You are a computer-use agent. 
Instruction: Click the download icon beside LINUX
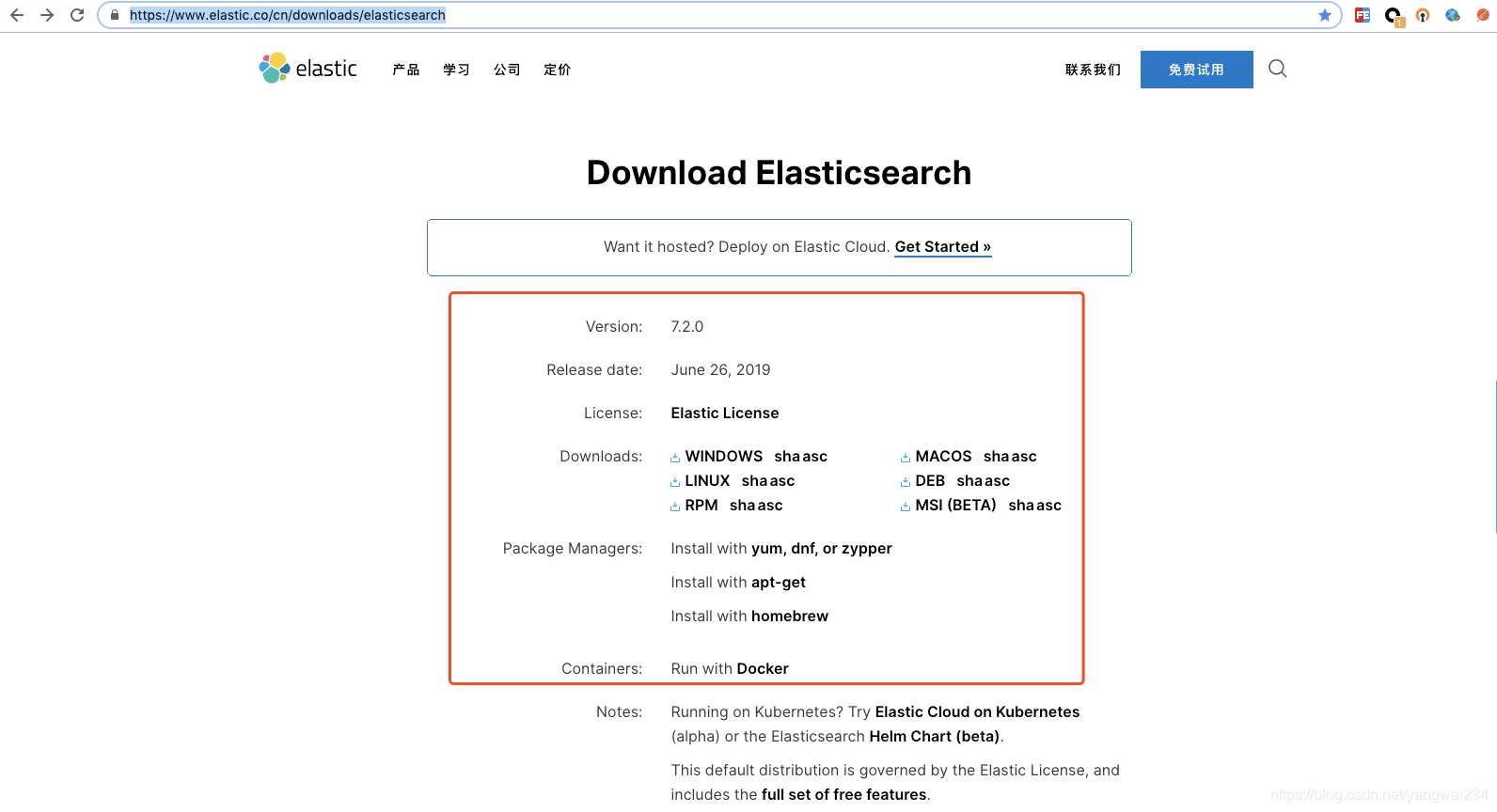[x=675, y=482]
